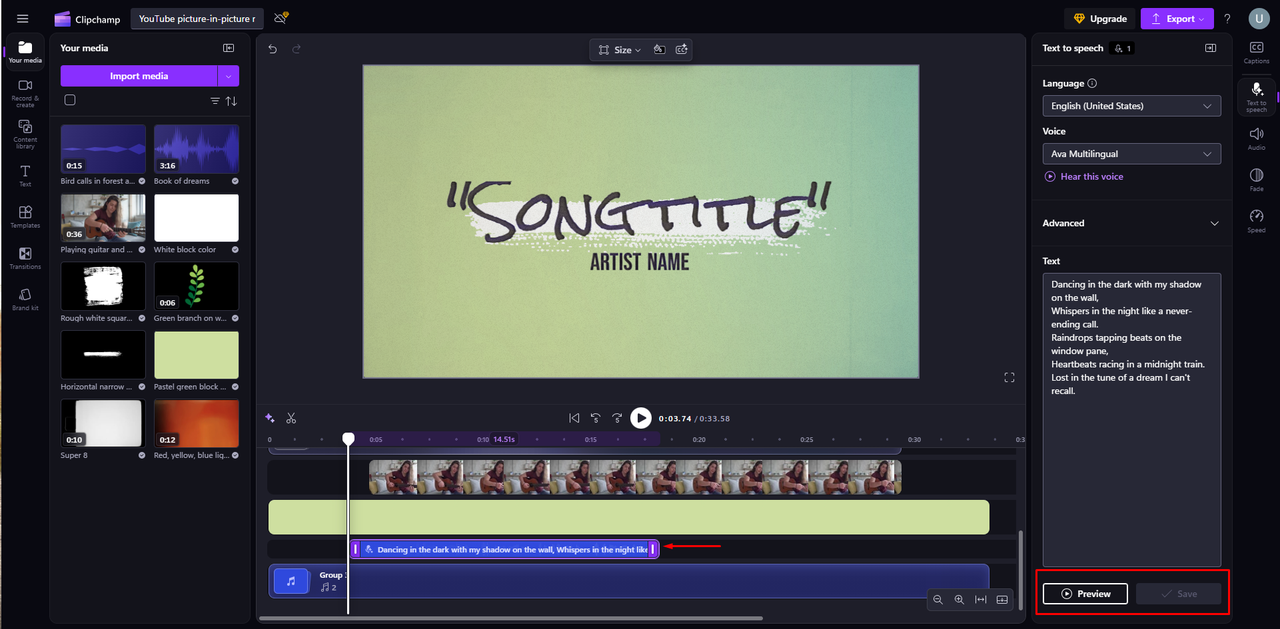The image size is (1280, 629).
Task: Edit the project title field
Action: 197,18
